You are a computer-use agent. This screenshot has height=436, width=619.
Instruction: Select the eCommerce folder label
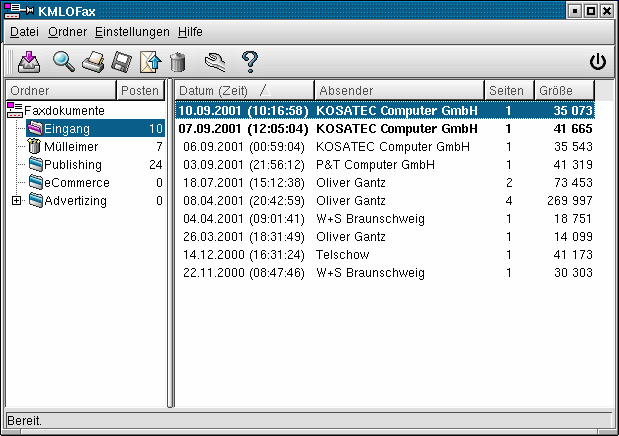pyautogui.click(x=77, y=182)
